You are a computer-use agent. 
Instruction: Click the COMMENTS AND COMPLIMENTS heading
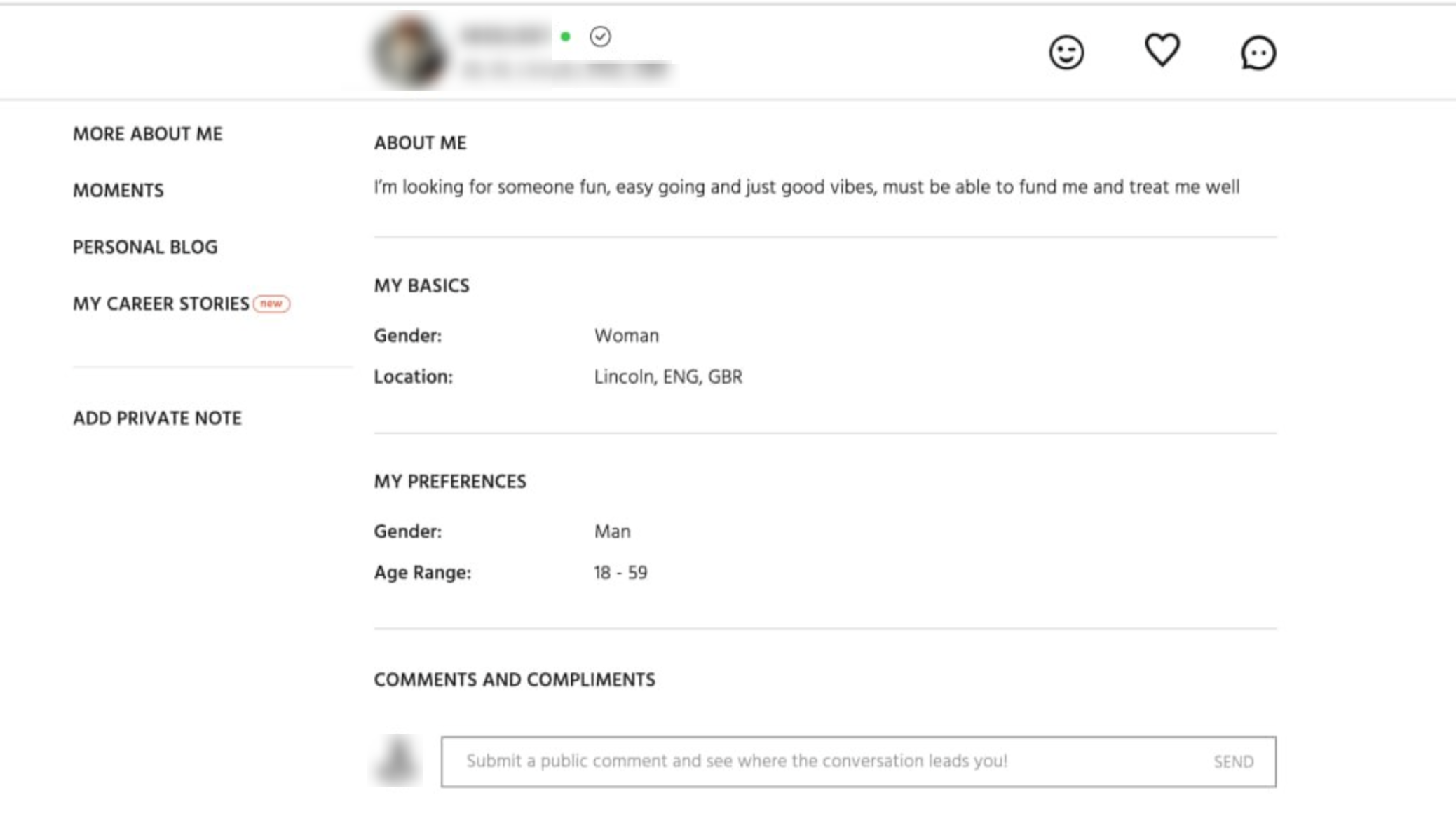[515, 679]
